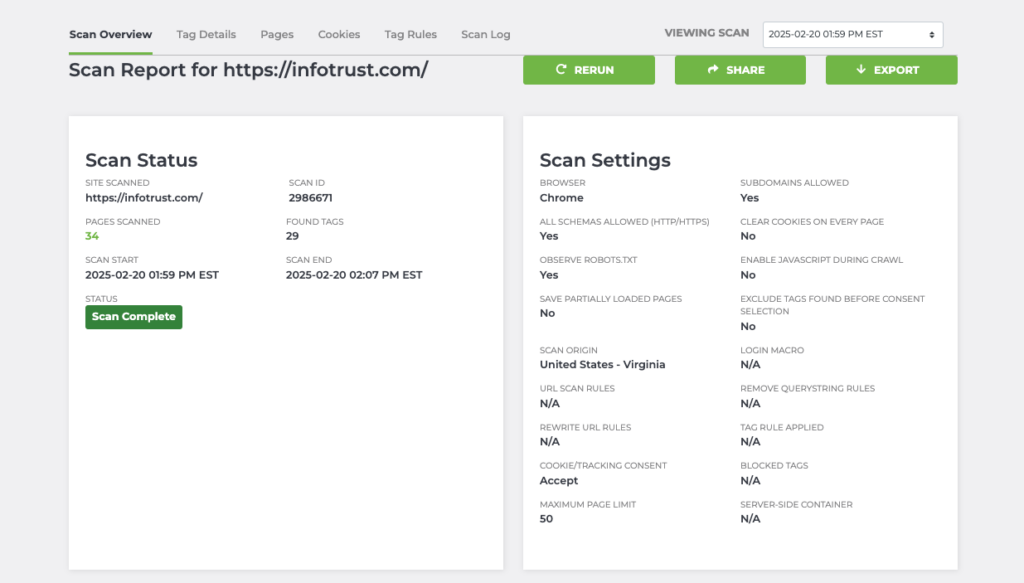Select the Tag Rules tab
The height and width of the screenshot is (583, 1024).
pos(410,34)
